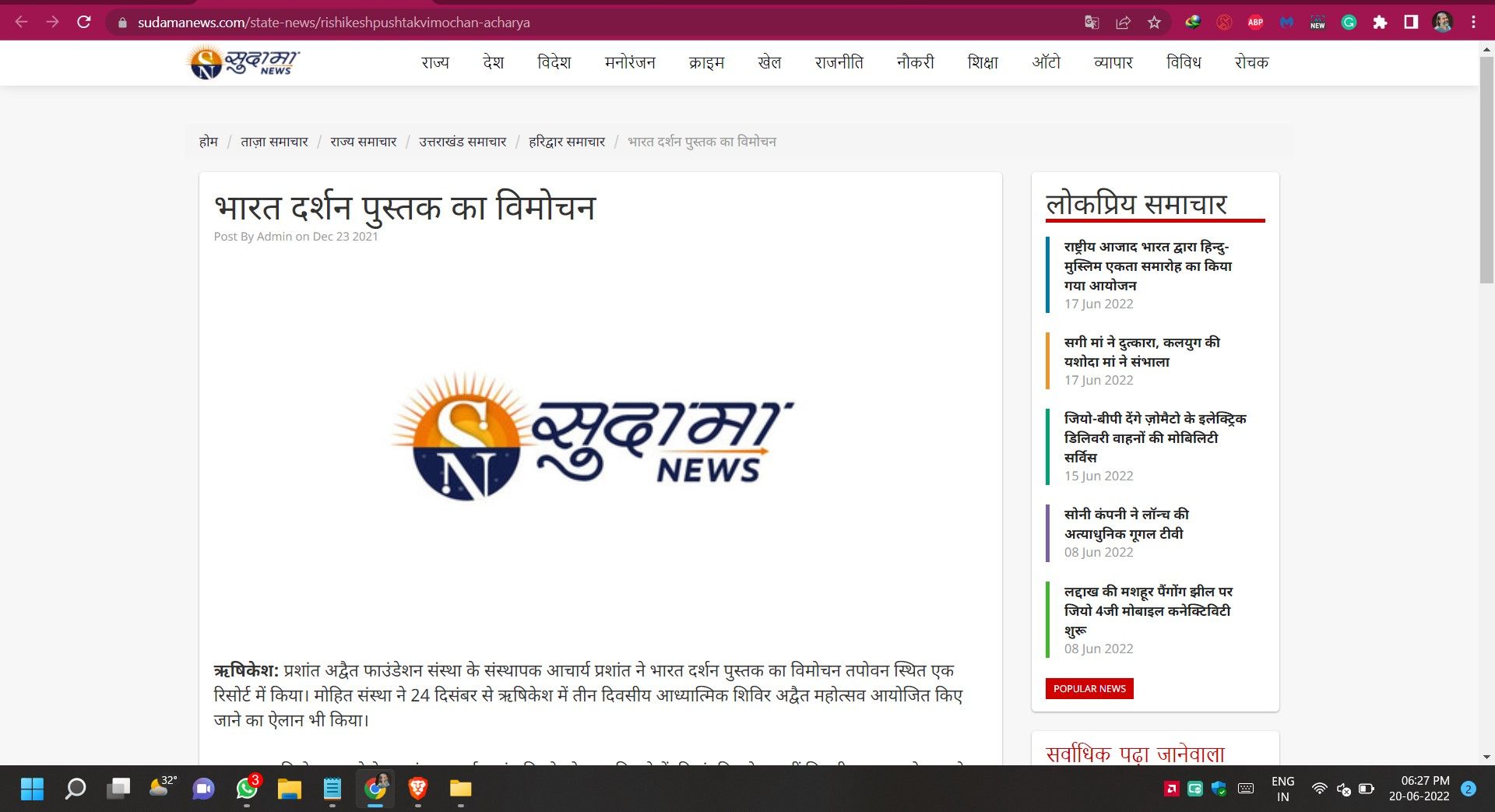
Task: Go to the राजनीति section
Action: point(839,62)
